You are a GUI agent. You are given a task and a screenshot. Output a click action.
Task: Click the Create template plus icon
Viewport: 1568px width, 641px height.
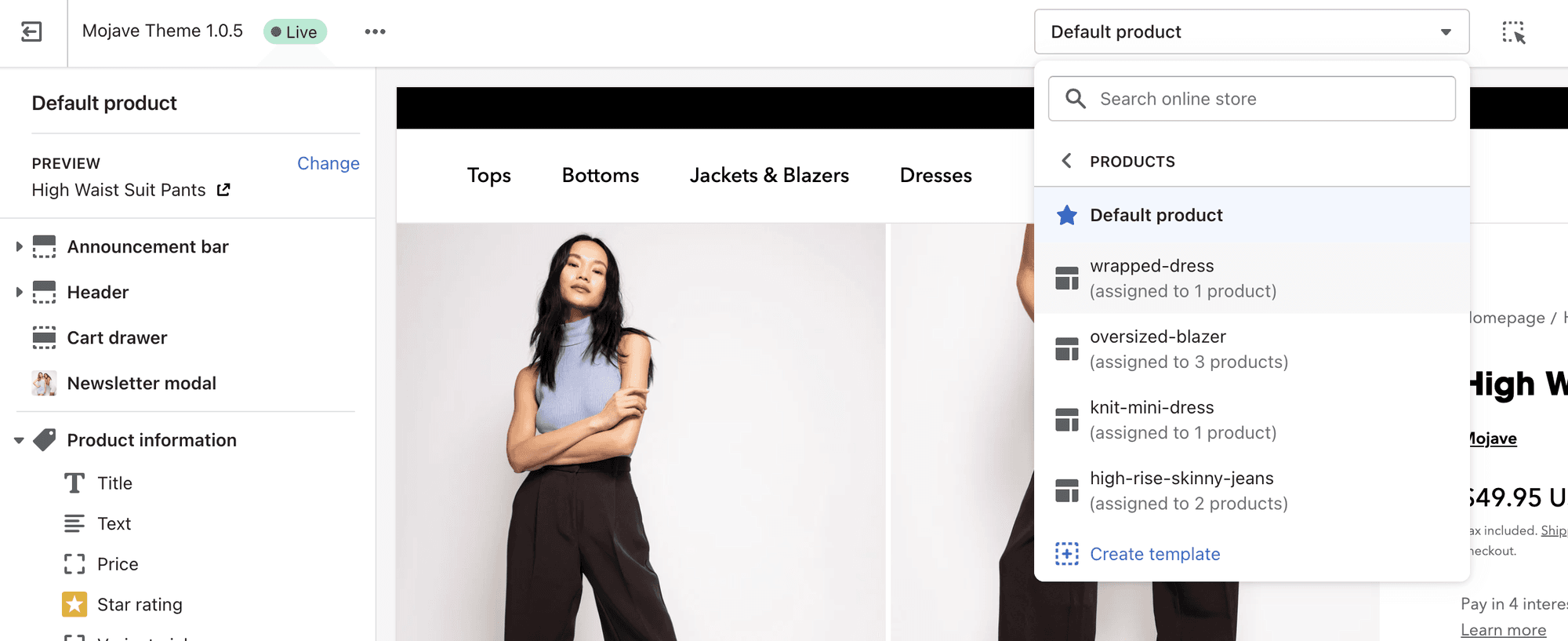[x=1066, y=554]
